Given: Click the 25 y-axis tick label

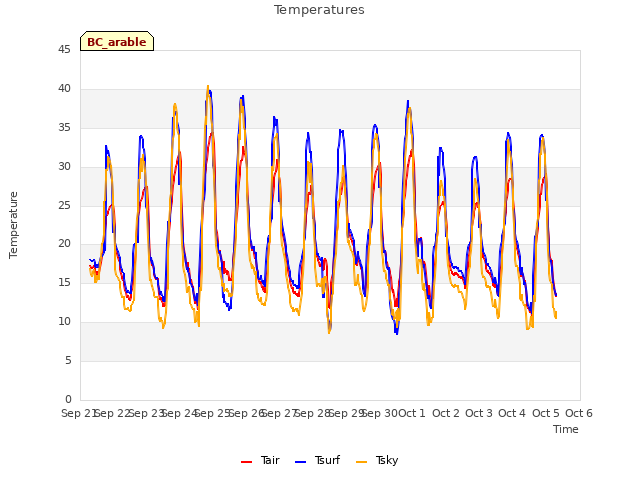Looking at the screenshot, I should pos(64,205).
